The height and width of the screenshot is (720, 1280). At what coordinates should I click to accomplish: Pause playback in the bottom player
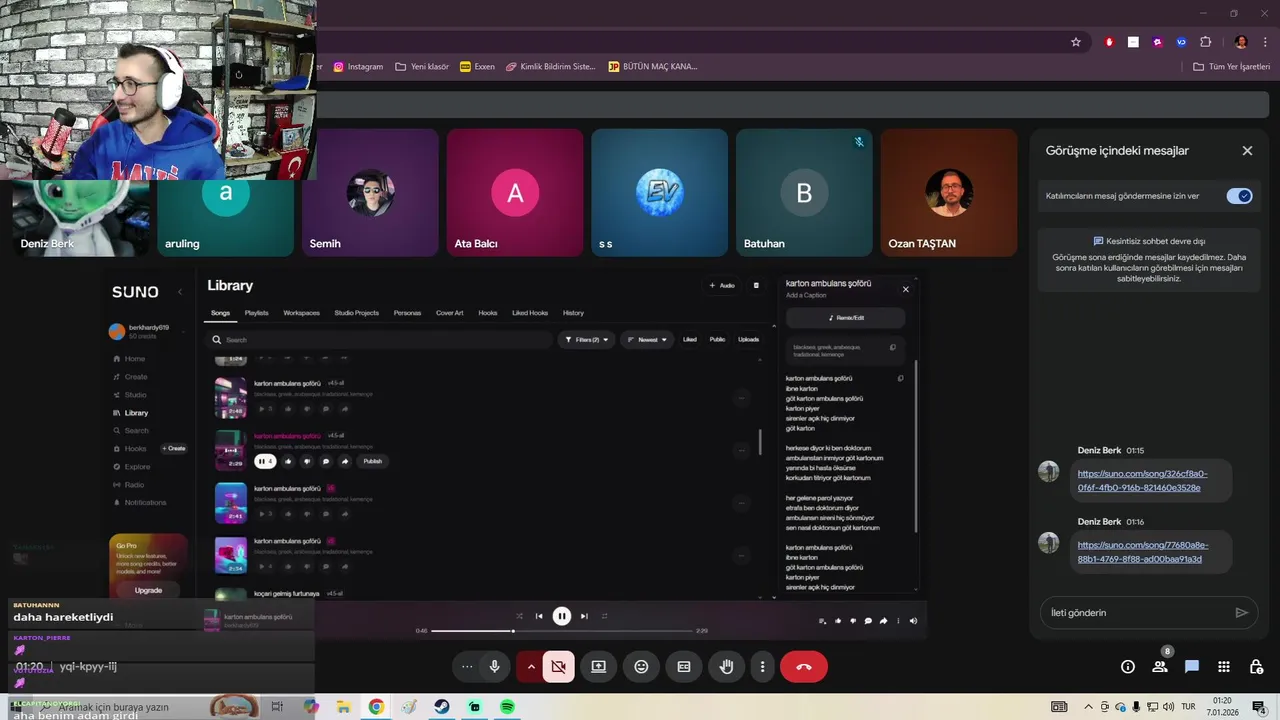point(562,616)
